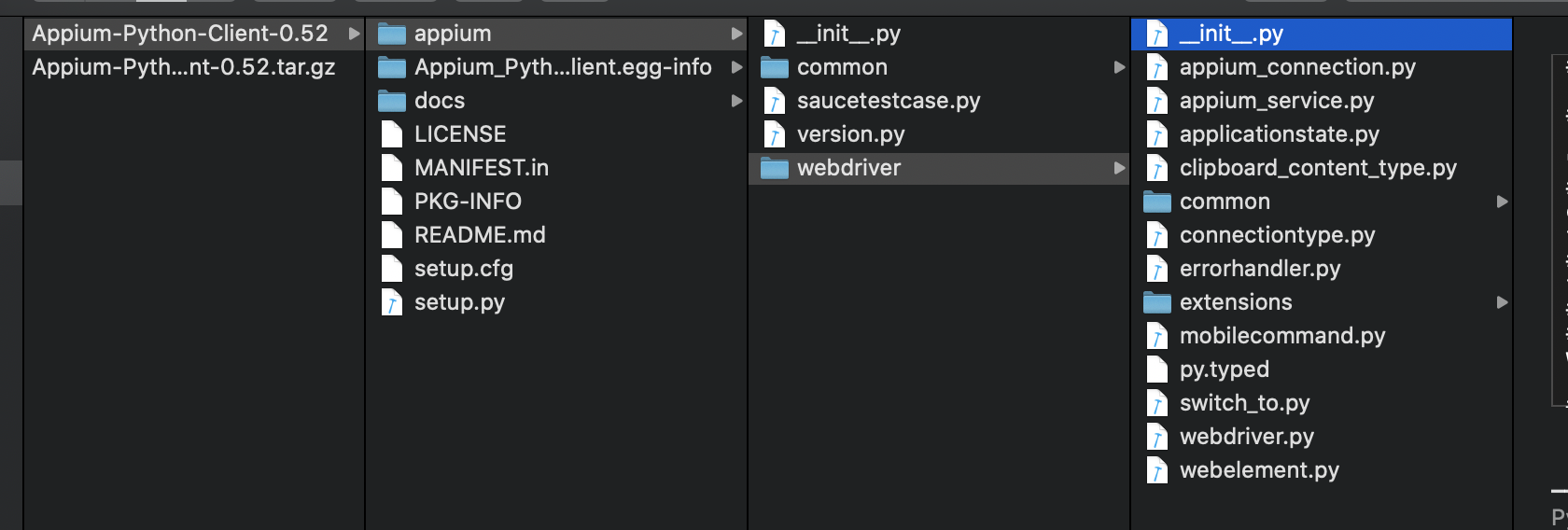Expand the webdriver folder arrow
1568x530 pixels.
tap(1119, 168)
